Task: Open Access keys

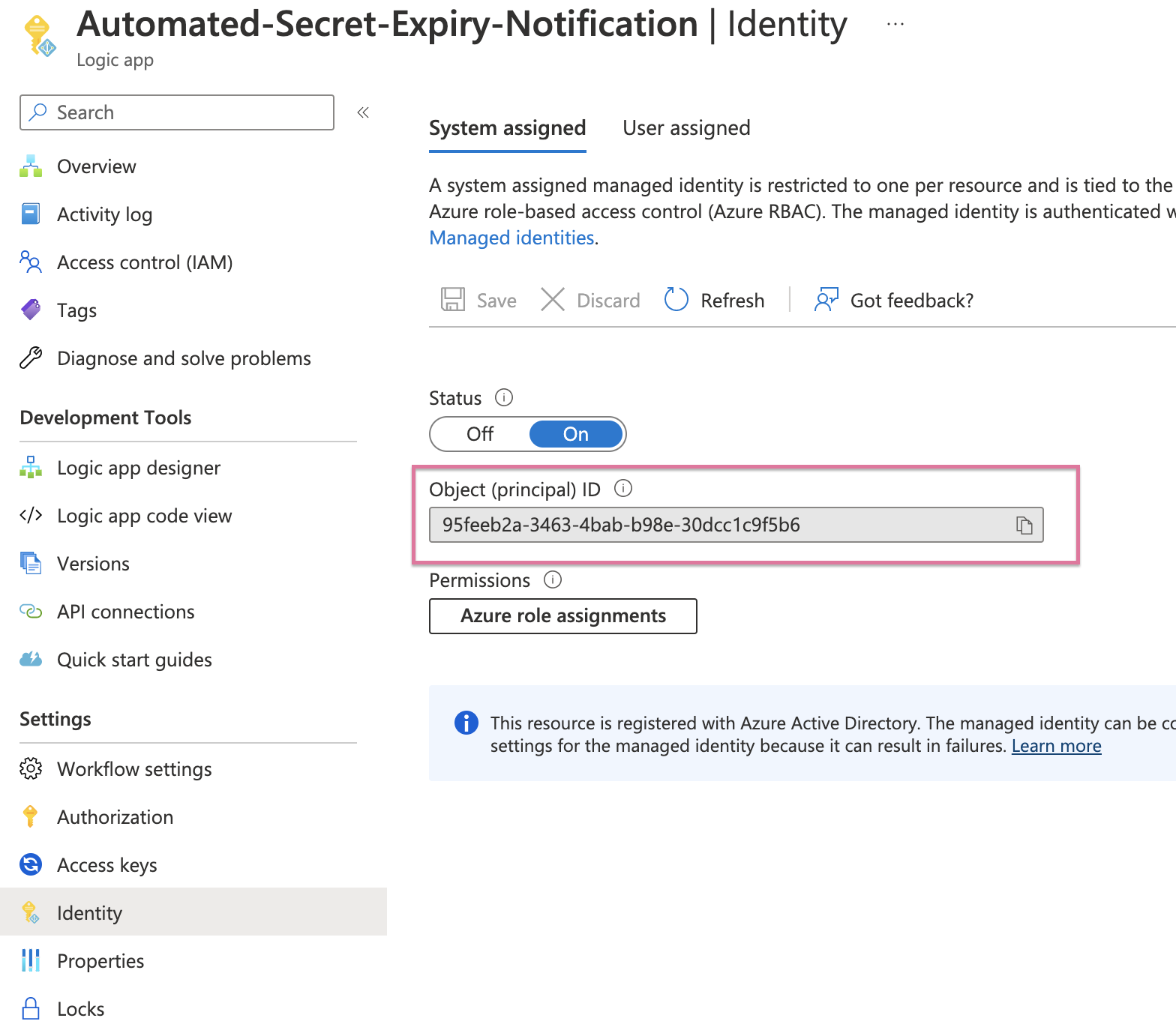Action: pyautogui.click(x=107, y=865)
